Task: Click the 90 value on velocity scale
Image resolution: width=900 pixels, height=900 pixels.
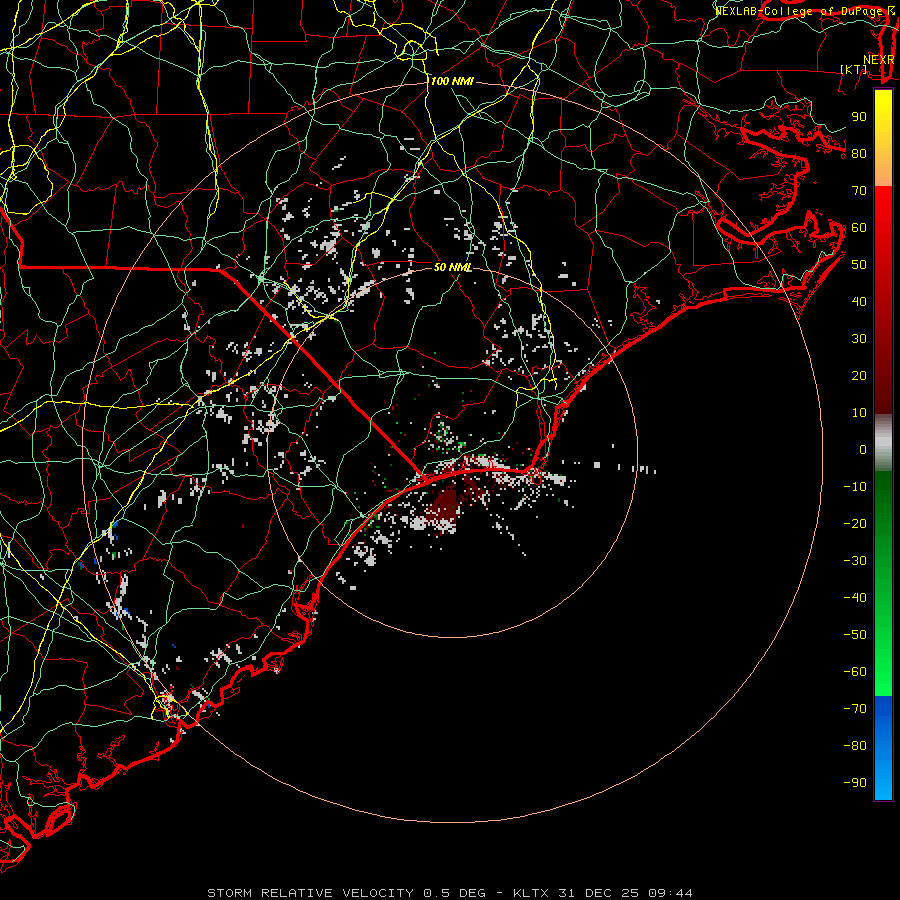Action: coord(859,117)
